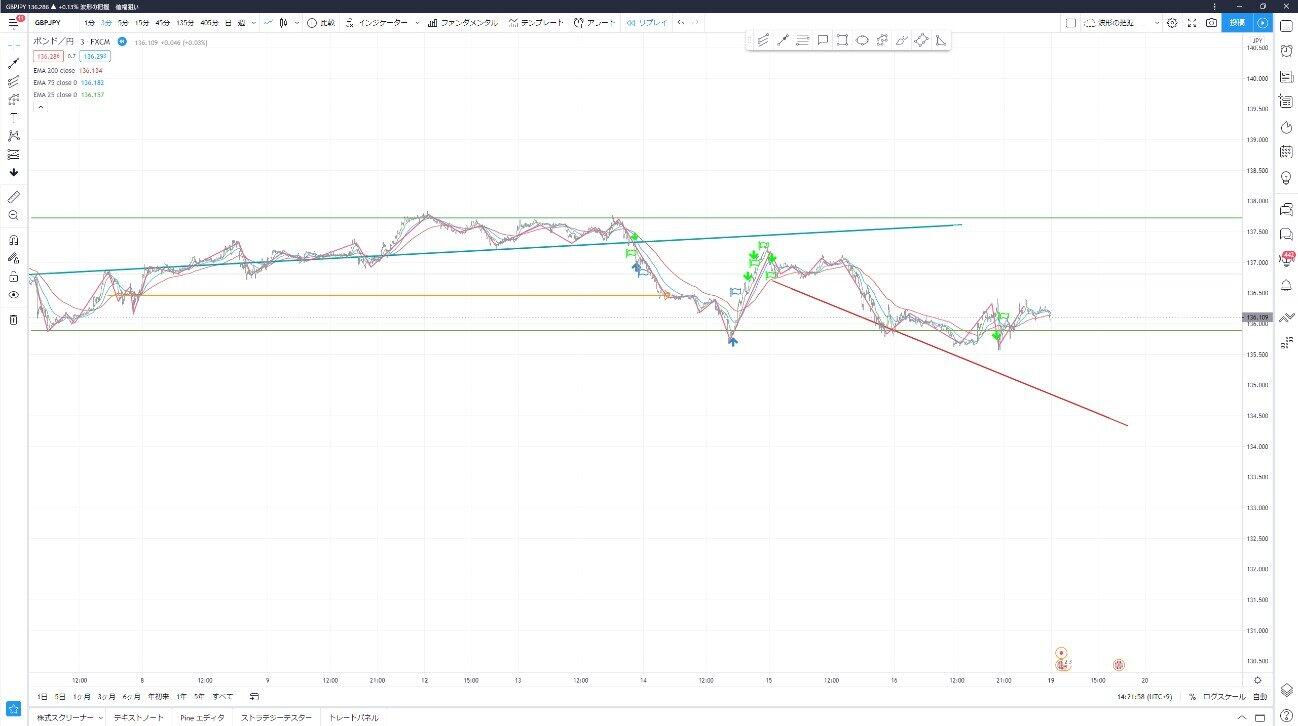Take a chart snapshot with the camera icon

(x=1211, y=23)
